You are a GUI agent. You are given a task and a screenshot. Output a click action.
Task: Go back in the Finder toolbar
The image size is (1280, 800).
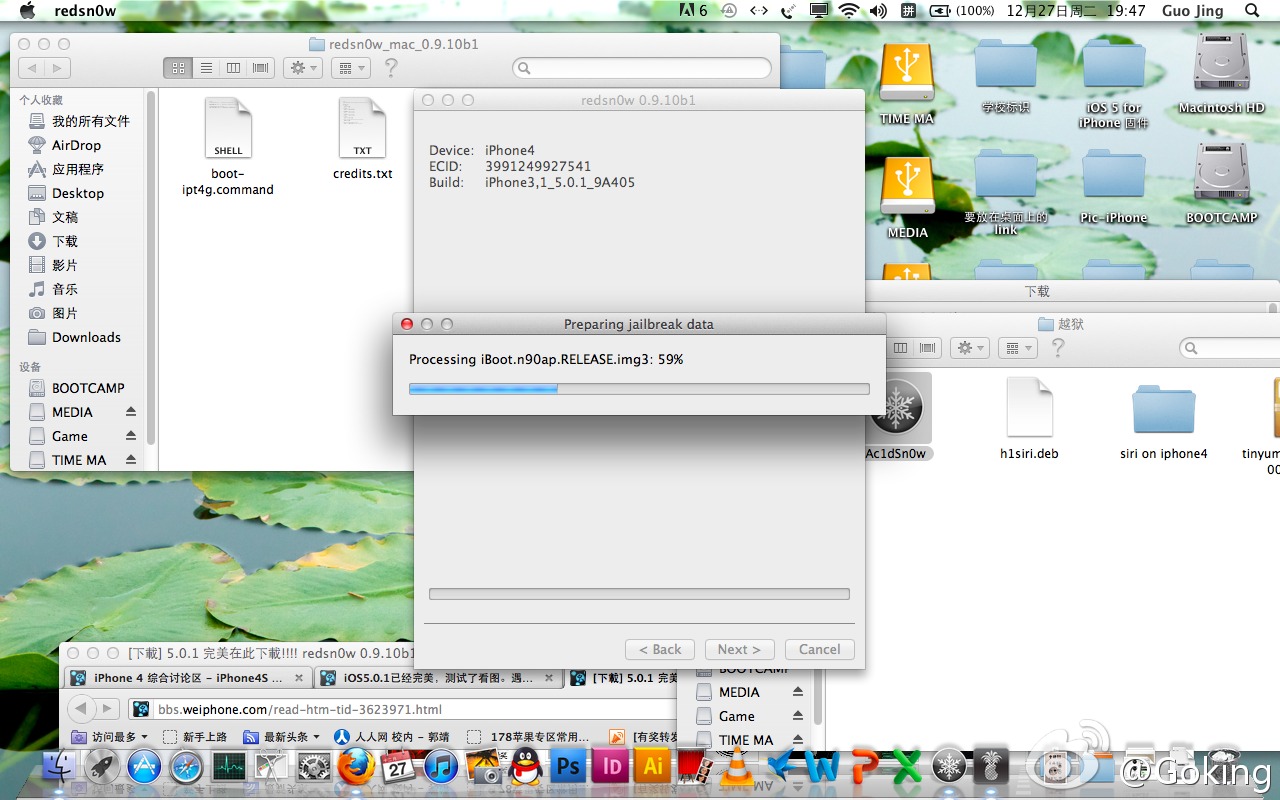pyautogui.click(x=32, y=68)
